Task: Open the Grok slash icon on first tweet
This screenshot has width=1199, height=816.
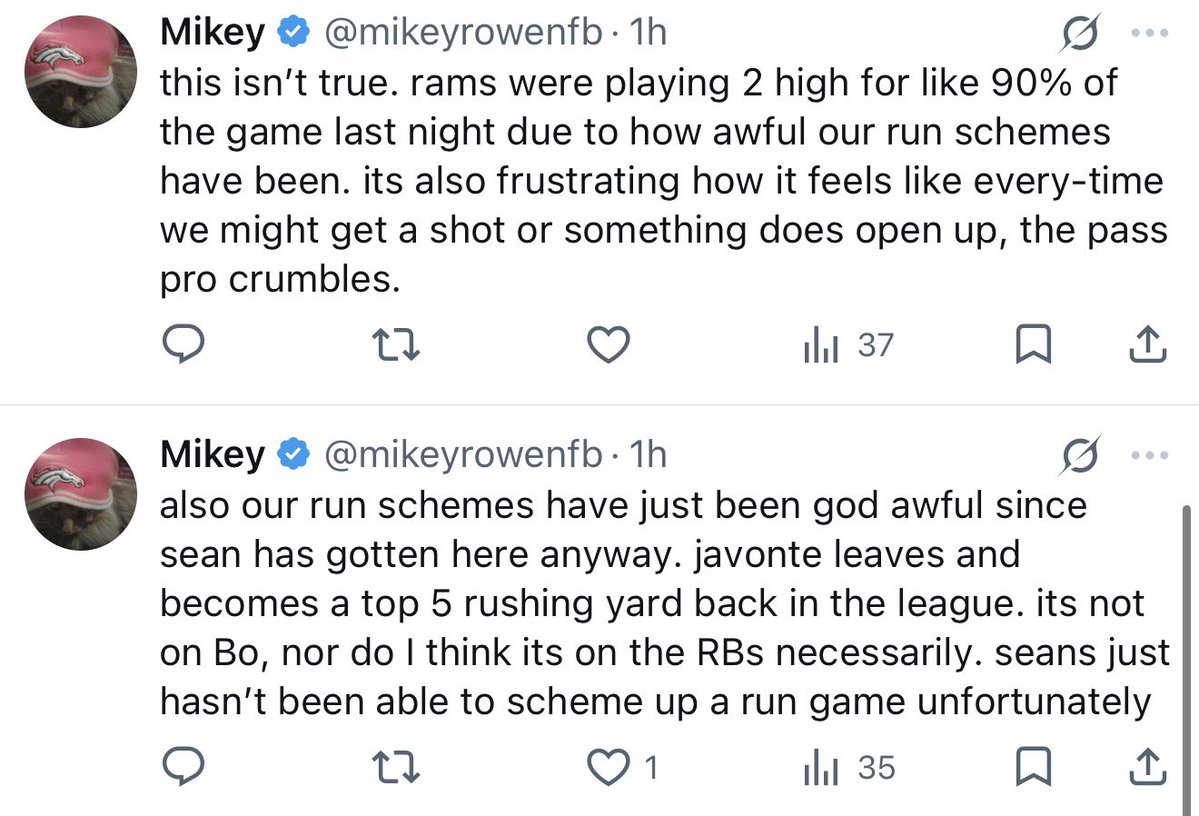Action: tap(1080, 33)
